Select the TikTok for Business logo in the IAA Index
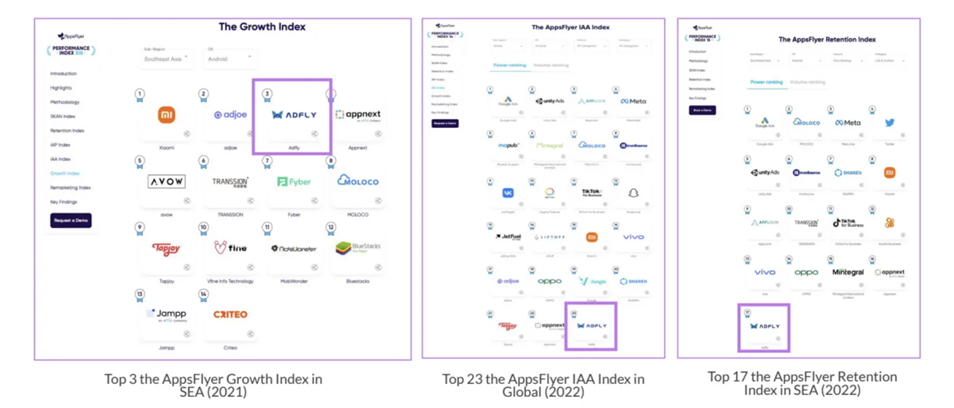Viewport: 954px width, 408px height. pos(591,192)
